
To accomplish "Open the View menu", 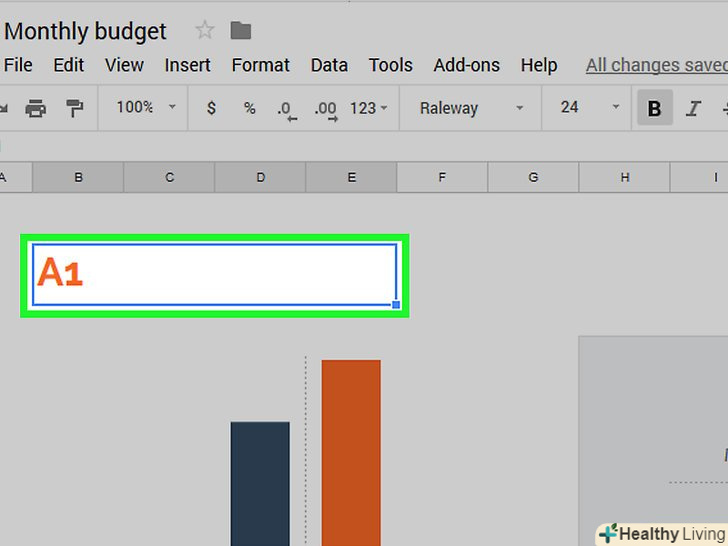I will click(124, 65).
